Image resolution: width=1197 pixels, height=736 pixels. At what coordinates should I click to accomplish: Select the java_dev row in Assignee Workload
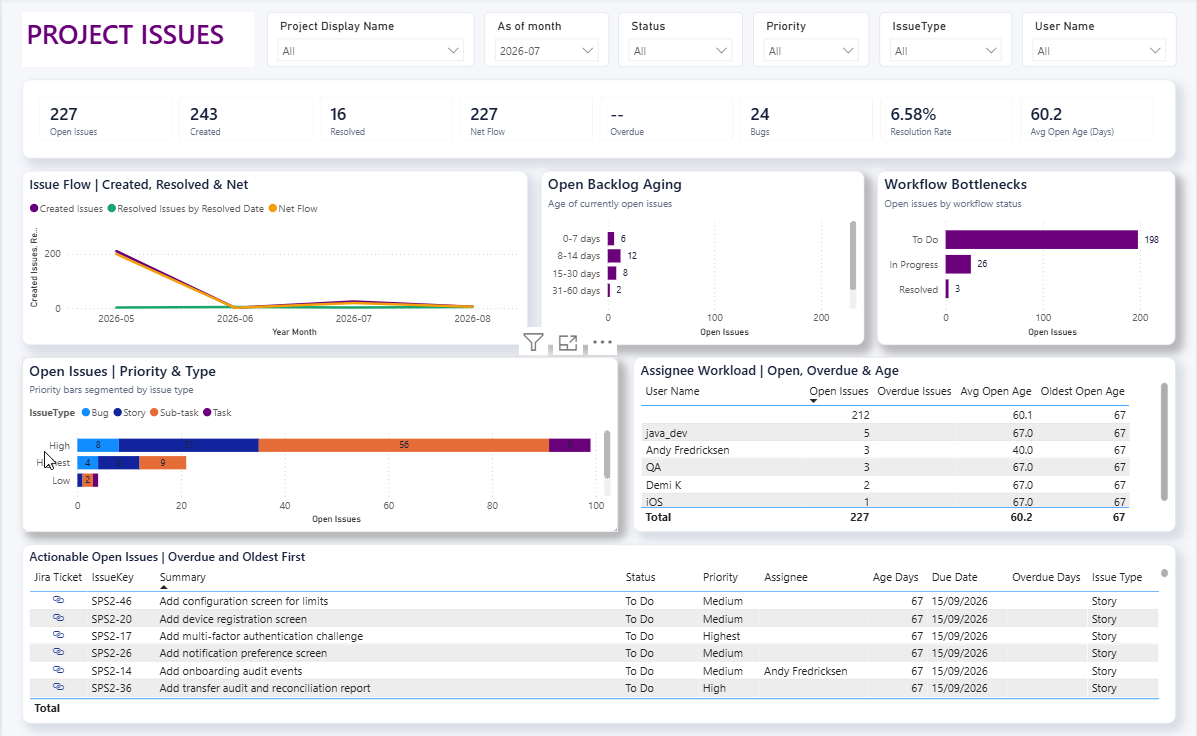coord(885,433)
